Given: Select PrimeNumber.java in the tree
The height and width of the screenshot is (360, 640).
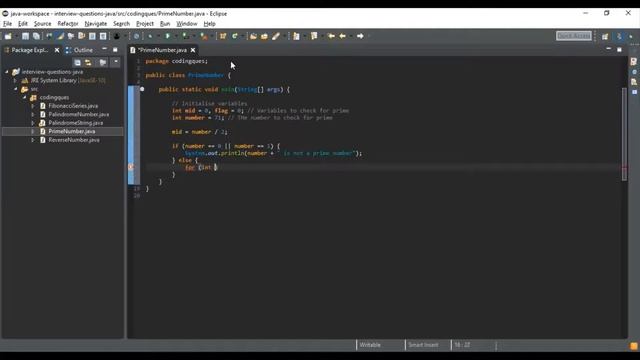Looking at the screenshot, I should [72, 131].
